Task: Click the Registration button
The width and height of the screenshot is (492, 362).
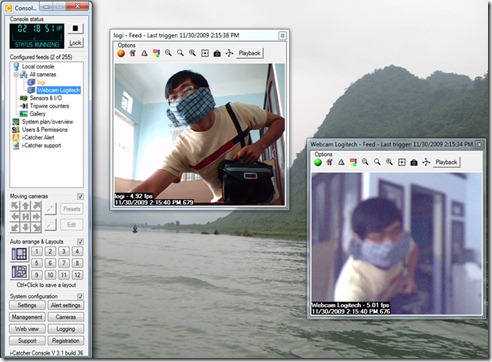Action: [66, 341]
